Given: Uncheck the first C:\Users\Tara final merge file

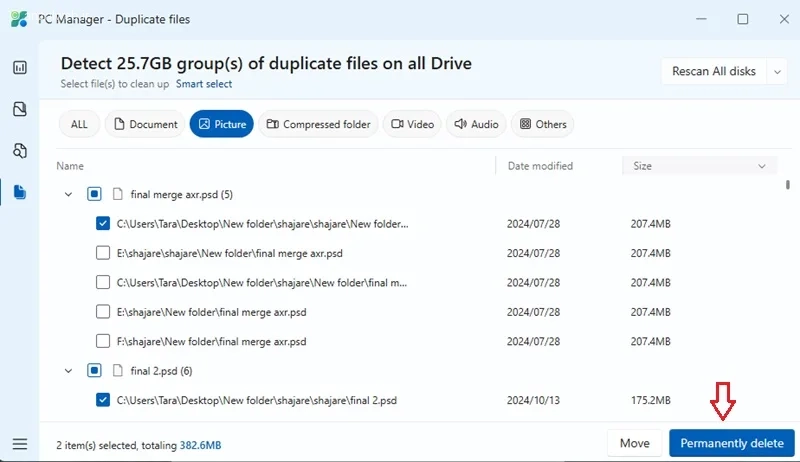Looking at the screenshot, I should 103,223.
